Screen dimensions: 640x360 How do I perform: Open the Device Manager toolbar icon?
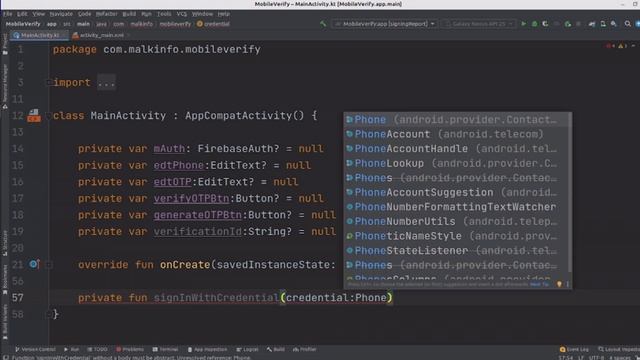tap(603, 24)
